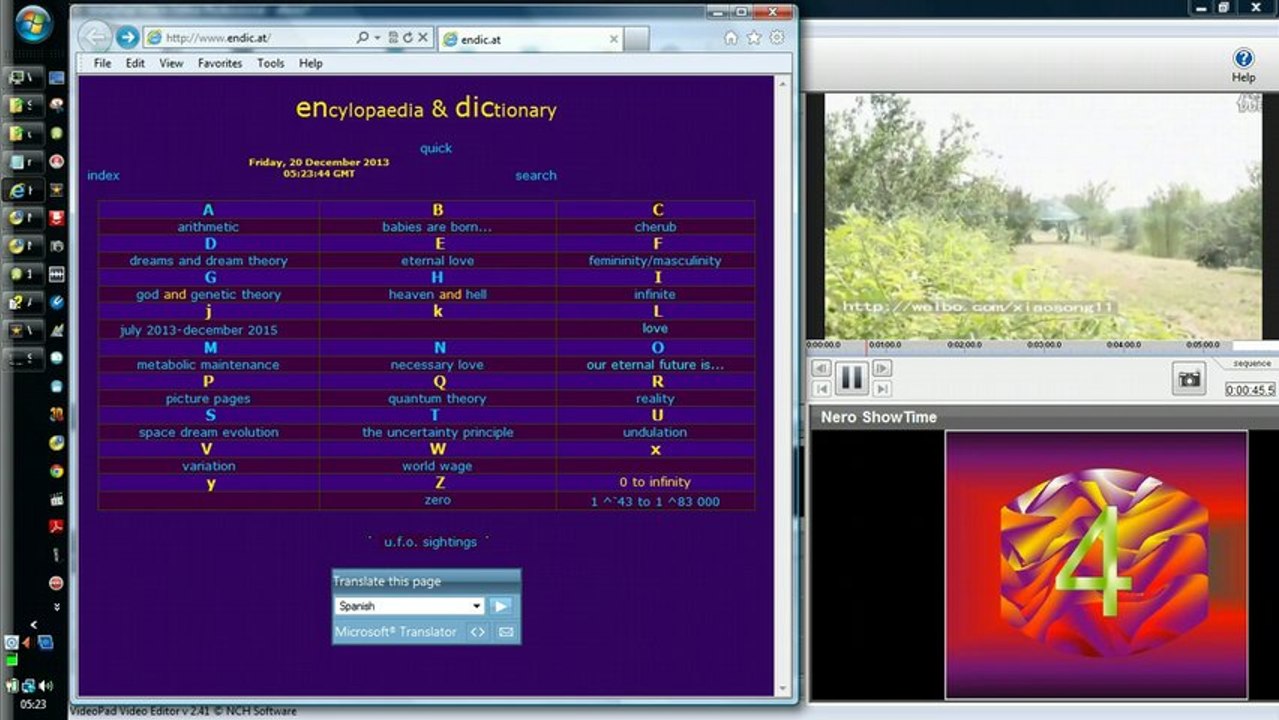The width and height of the screenshot is (1279, 720).
Task: Click the 'quick' link
Action: click(436, 148)
